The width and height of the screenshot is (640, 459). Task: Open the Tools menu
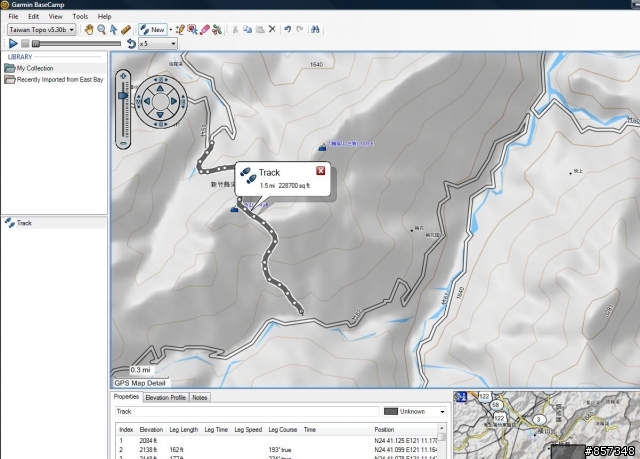(80, 16)
